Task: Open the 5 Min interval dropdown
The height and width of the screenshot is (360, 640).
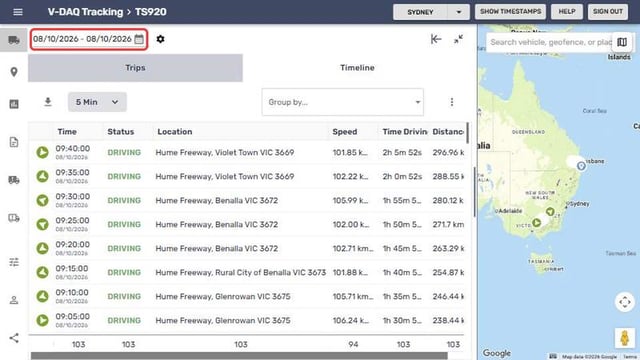Action: tap(97, 102)
